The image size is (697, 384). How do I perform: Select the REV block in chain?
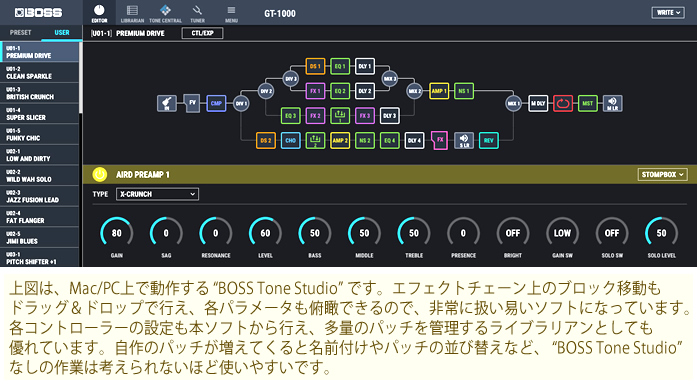(489, 140)
